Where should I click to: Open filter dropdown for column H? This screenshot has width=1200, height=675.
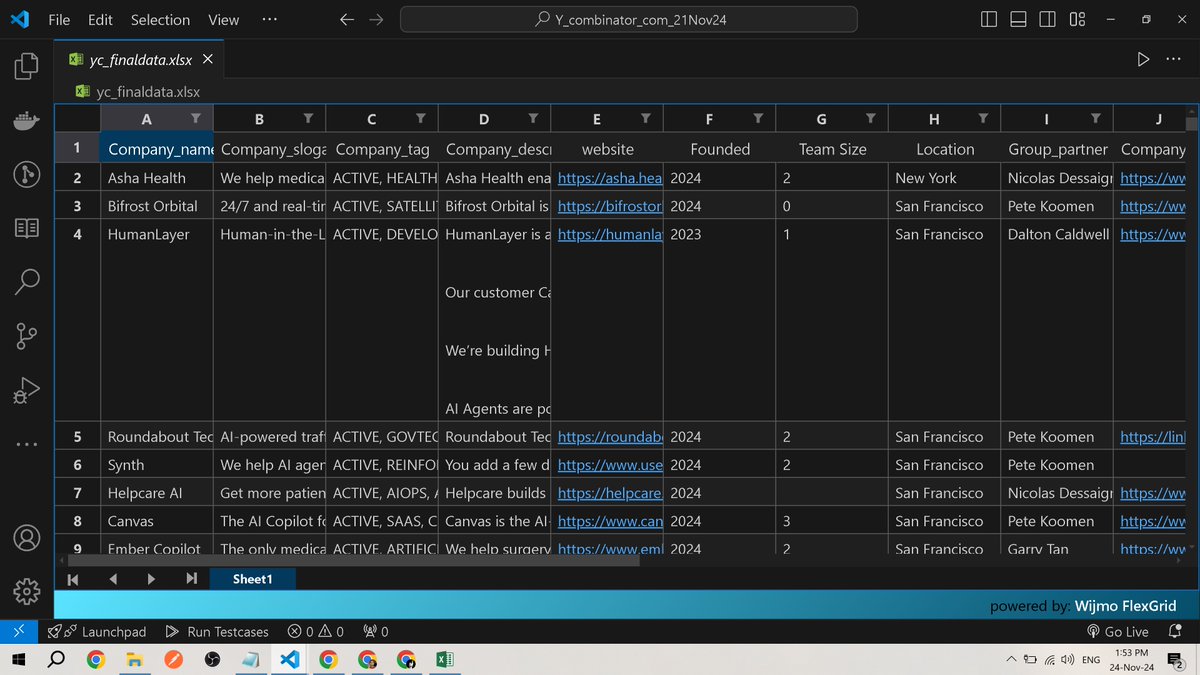pyautogui.click(x=983, y=119)
